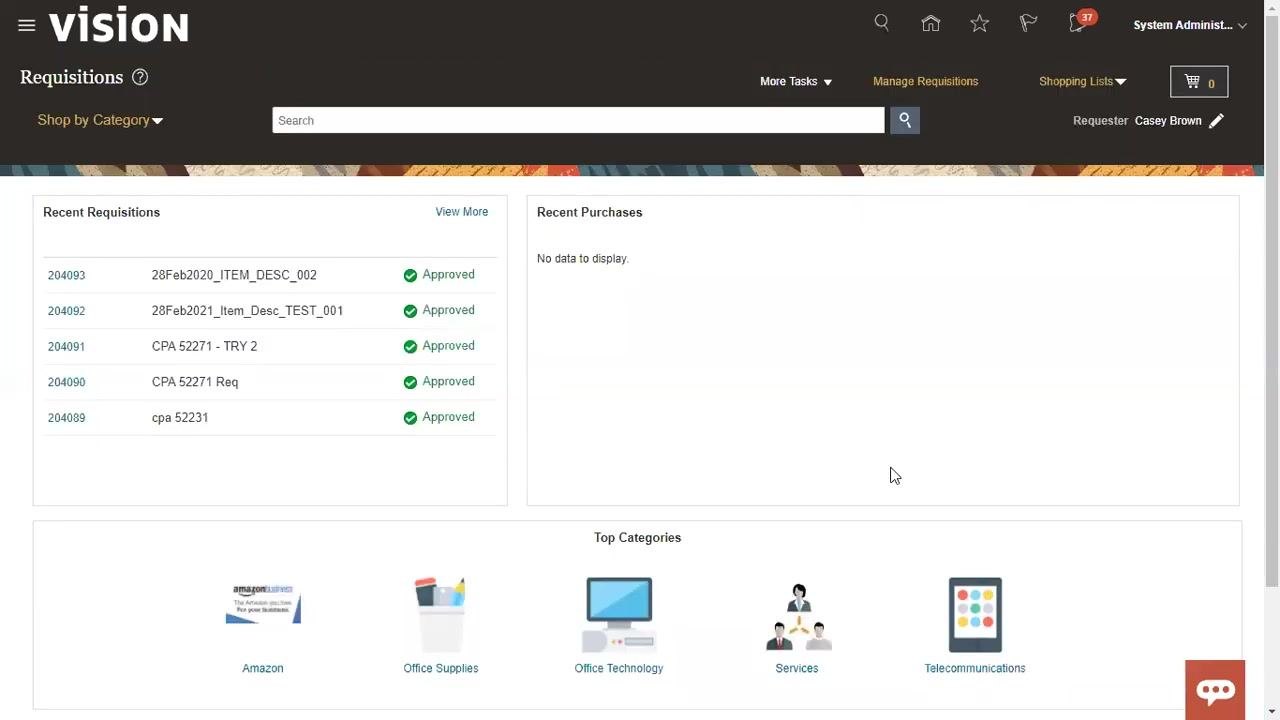Click the Amazon category label

pos(263,668)
